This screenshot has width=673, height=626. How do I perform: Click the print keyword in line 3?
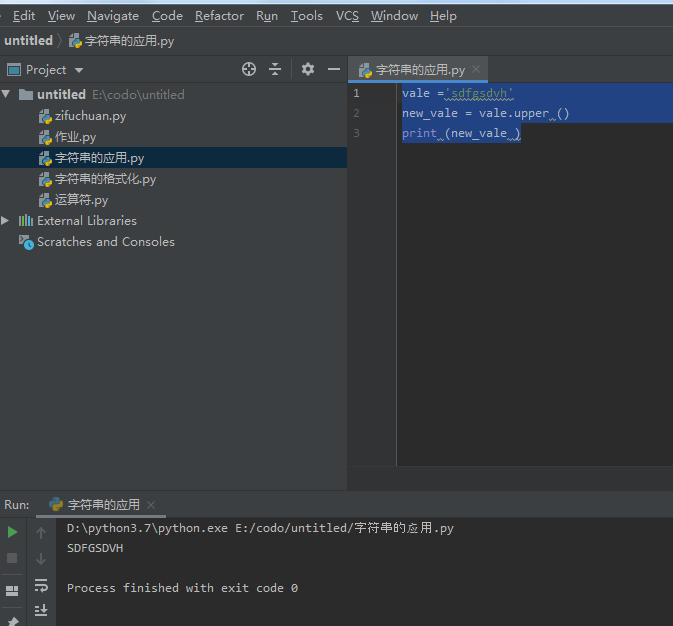click(x=419, y=134)
